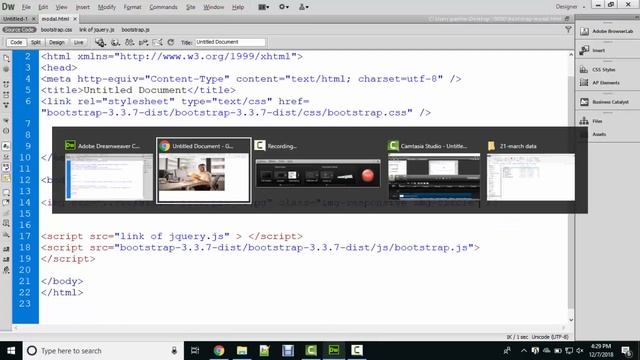Switch to the Untitled-1 document tab
The height and width of the screenshot is (360, 640).
click(15, 19)
